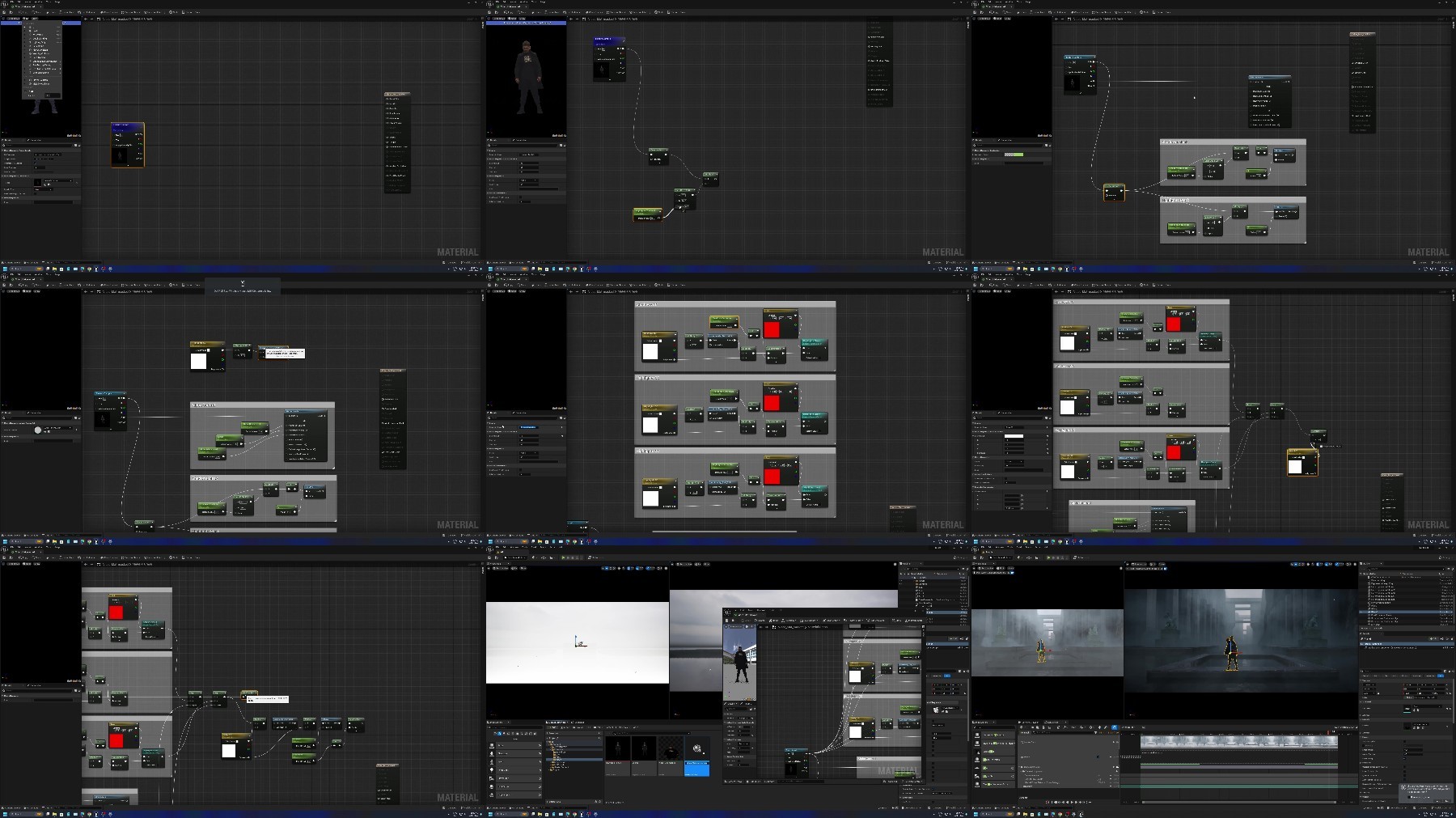This screenshot has width=1456, height=818.
Task: Click the blue-highlighted Sequencer toolbar icon in bottom-right frame
Action: coord(1114,727)
